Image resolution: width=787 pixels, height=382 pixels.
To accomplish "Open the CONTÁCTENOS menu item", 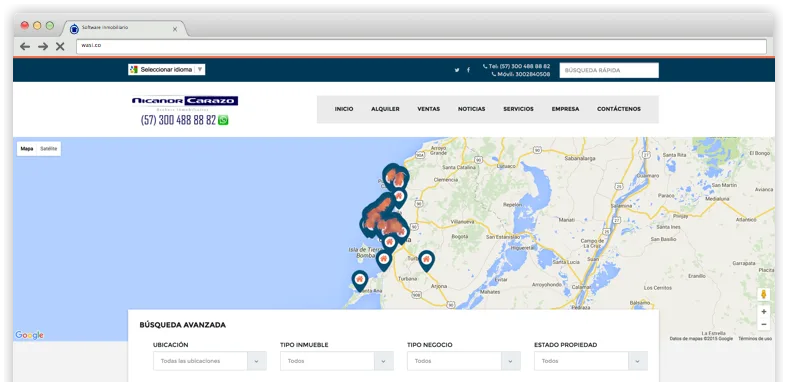I will 619,109.
